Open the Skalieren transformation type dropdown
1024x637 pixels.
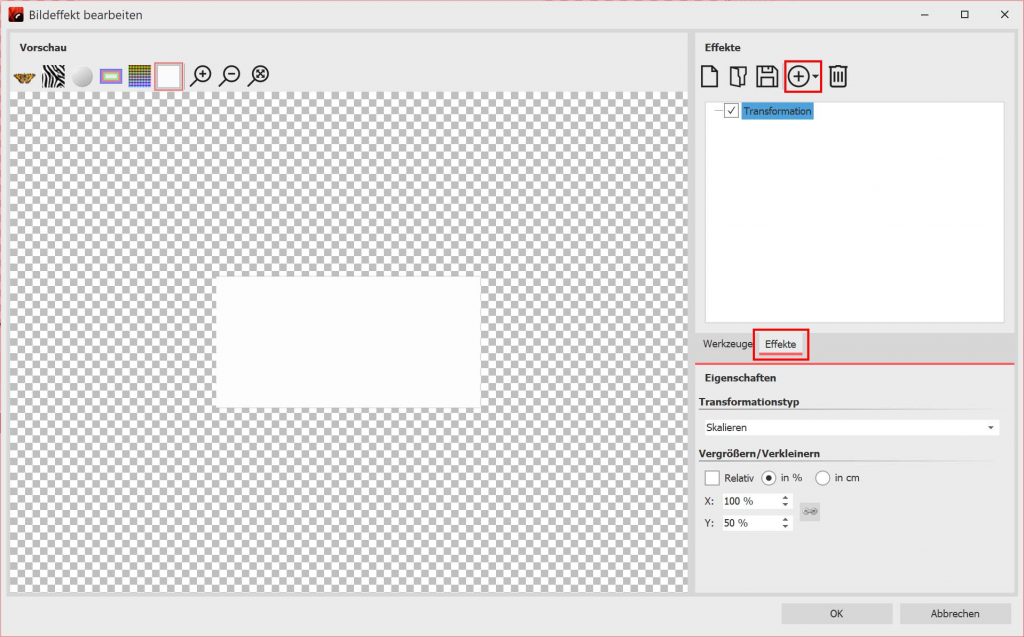852,427
